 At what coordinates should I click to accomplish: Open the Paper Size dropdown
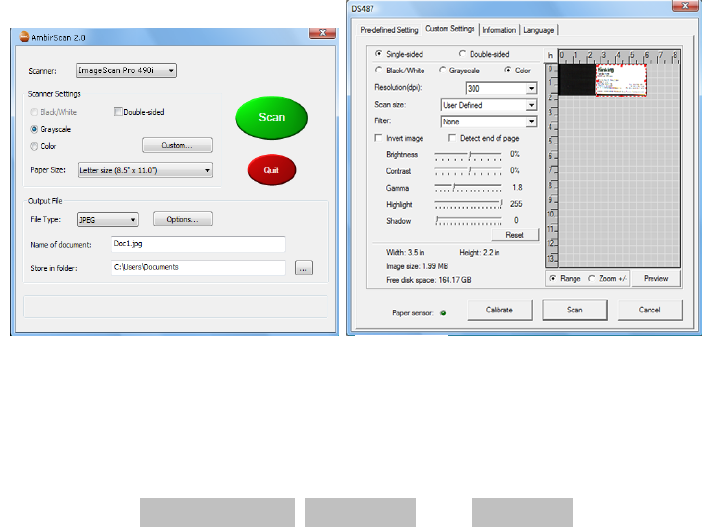point(145,170)
